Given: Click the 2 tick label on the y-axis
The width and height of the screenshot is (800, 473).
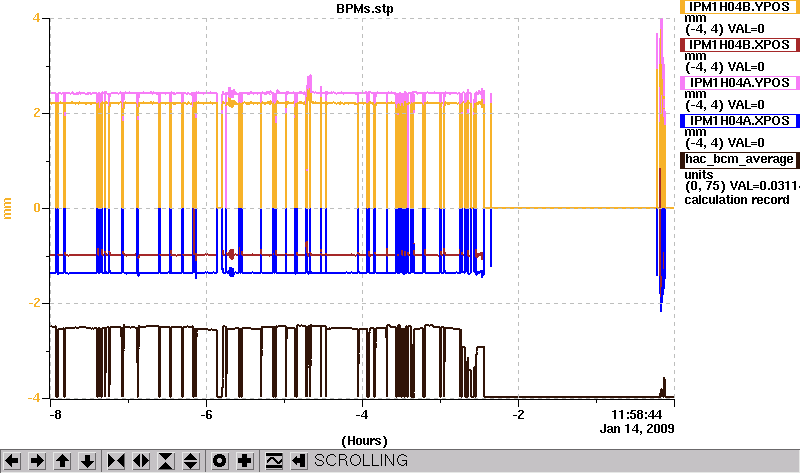Looking at the screenshot, I should pyautogui.click(x=36, y=113).
